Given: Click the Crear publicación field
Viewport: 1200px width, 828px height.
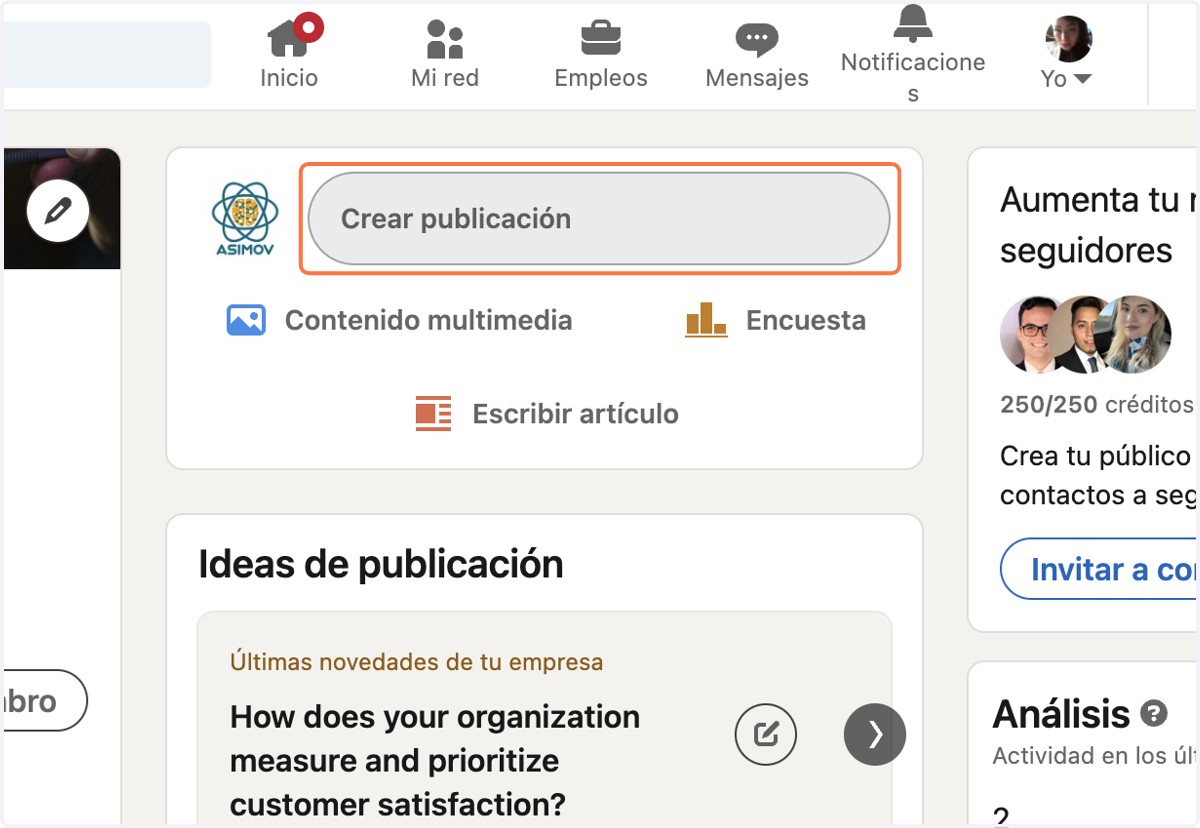Looking at the screenshot, I should (599, 219).
